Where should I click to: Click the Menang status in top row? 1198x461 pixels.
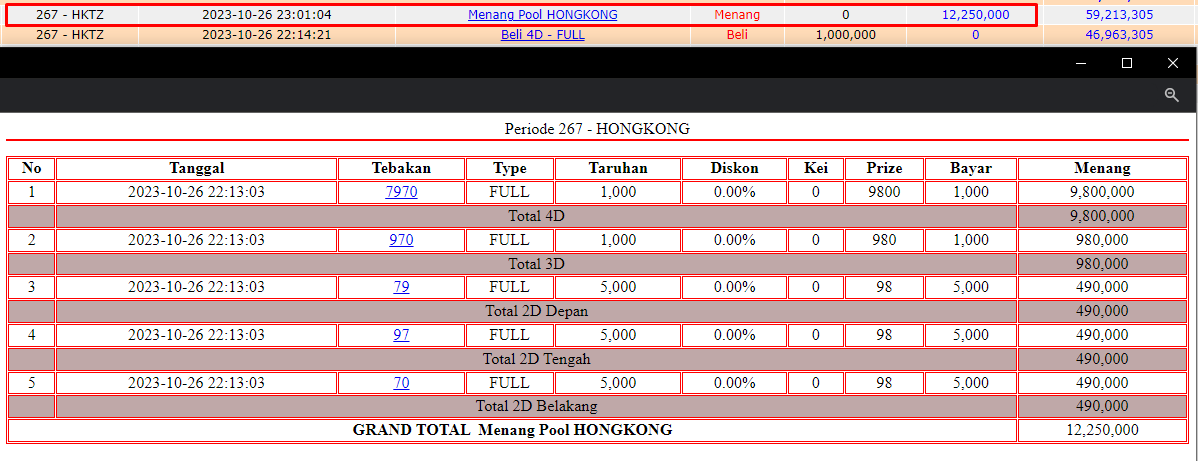(737, 15)
